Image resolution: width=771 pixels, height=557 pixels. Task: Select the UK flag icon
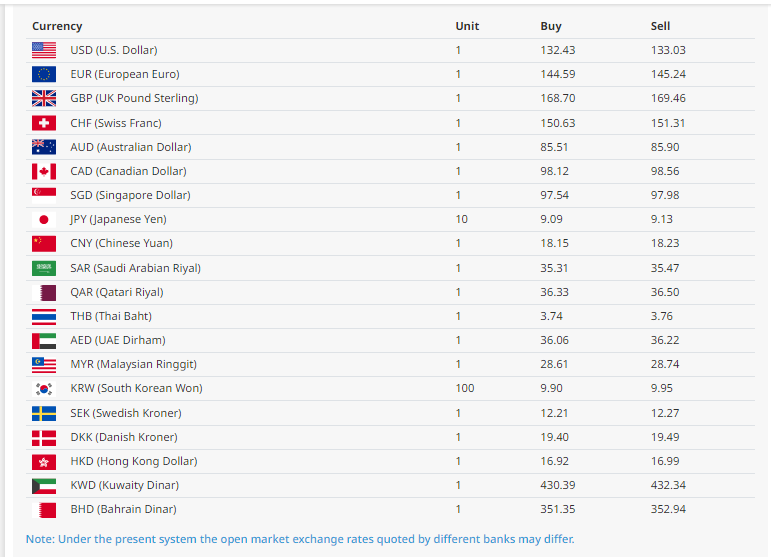[x=44, y=98]
